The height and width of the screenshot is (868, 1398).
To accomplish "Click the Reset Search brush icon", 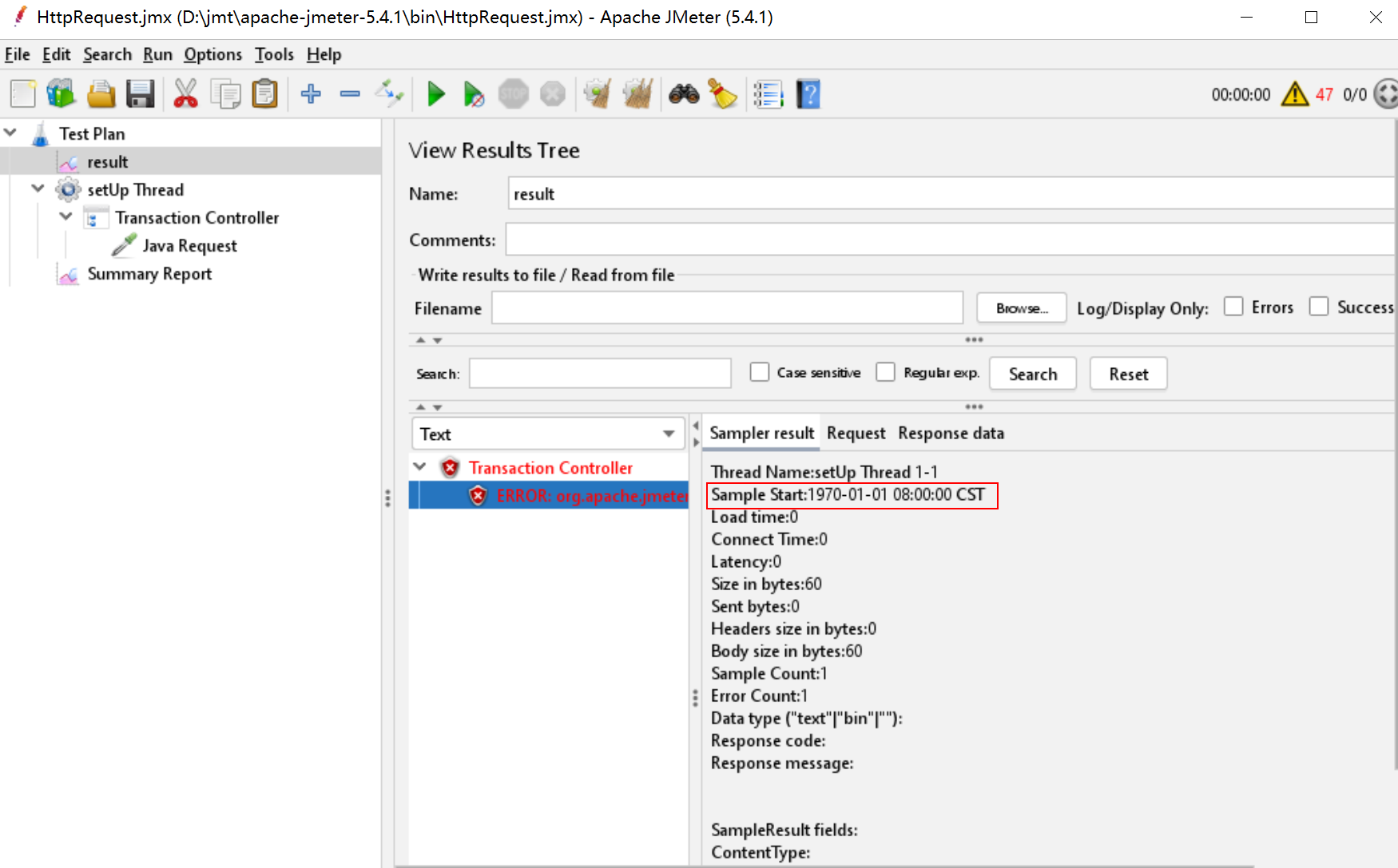I will click(x=723, y=94).
